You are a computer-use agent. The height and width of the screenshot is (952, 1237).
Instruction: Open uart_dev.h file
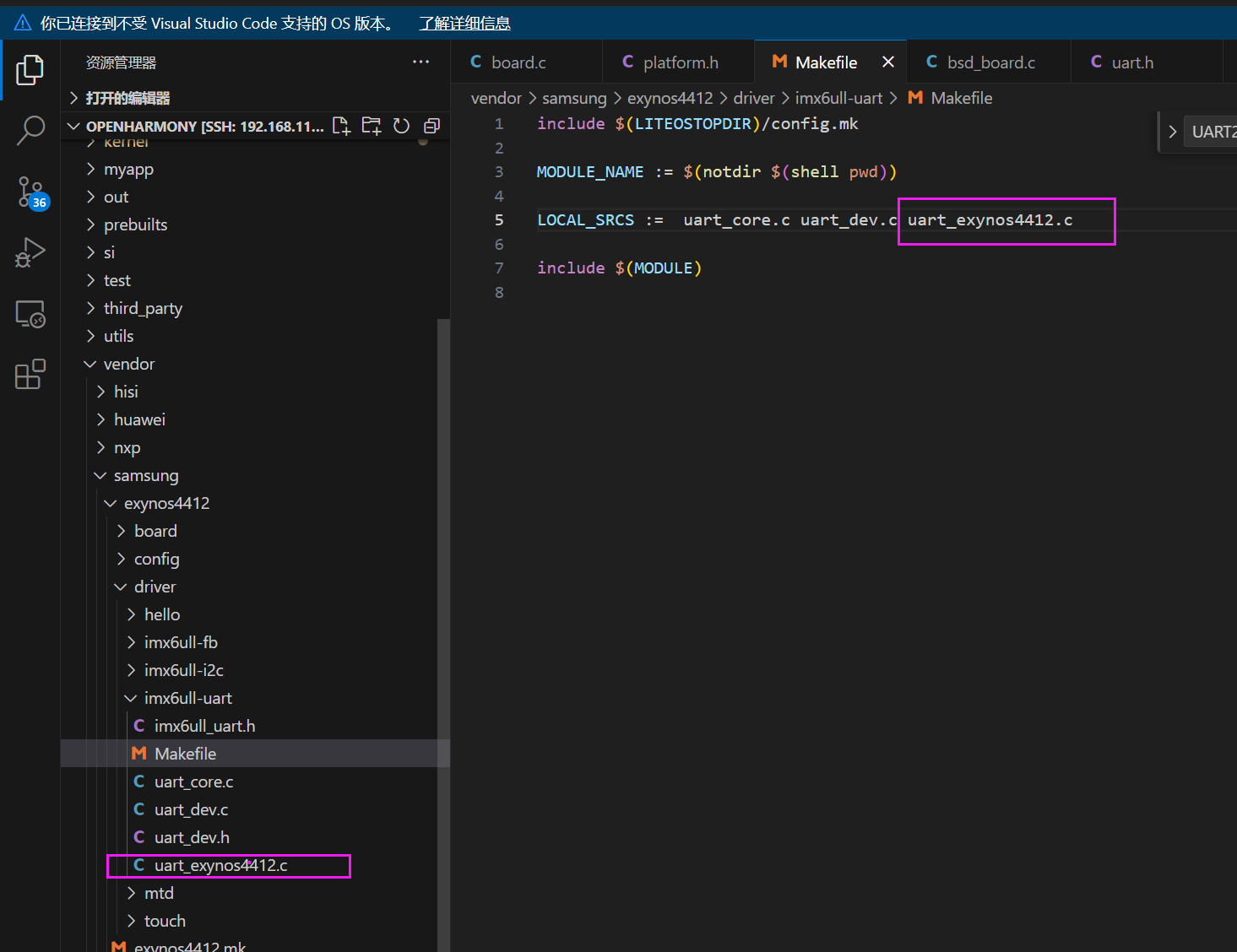coord(255,837)
